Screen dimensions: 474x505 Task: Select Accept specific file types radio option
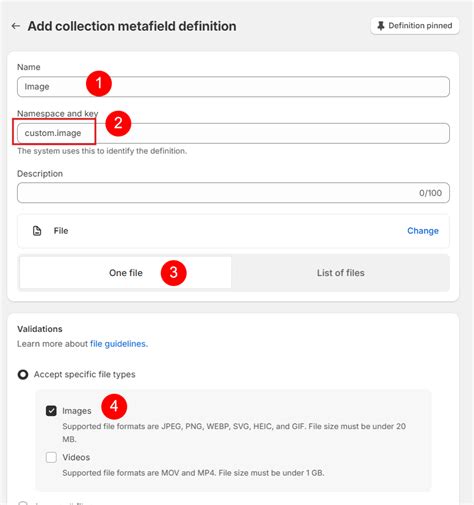click(x=23, y=374)
